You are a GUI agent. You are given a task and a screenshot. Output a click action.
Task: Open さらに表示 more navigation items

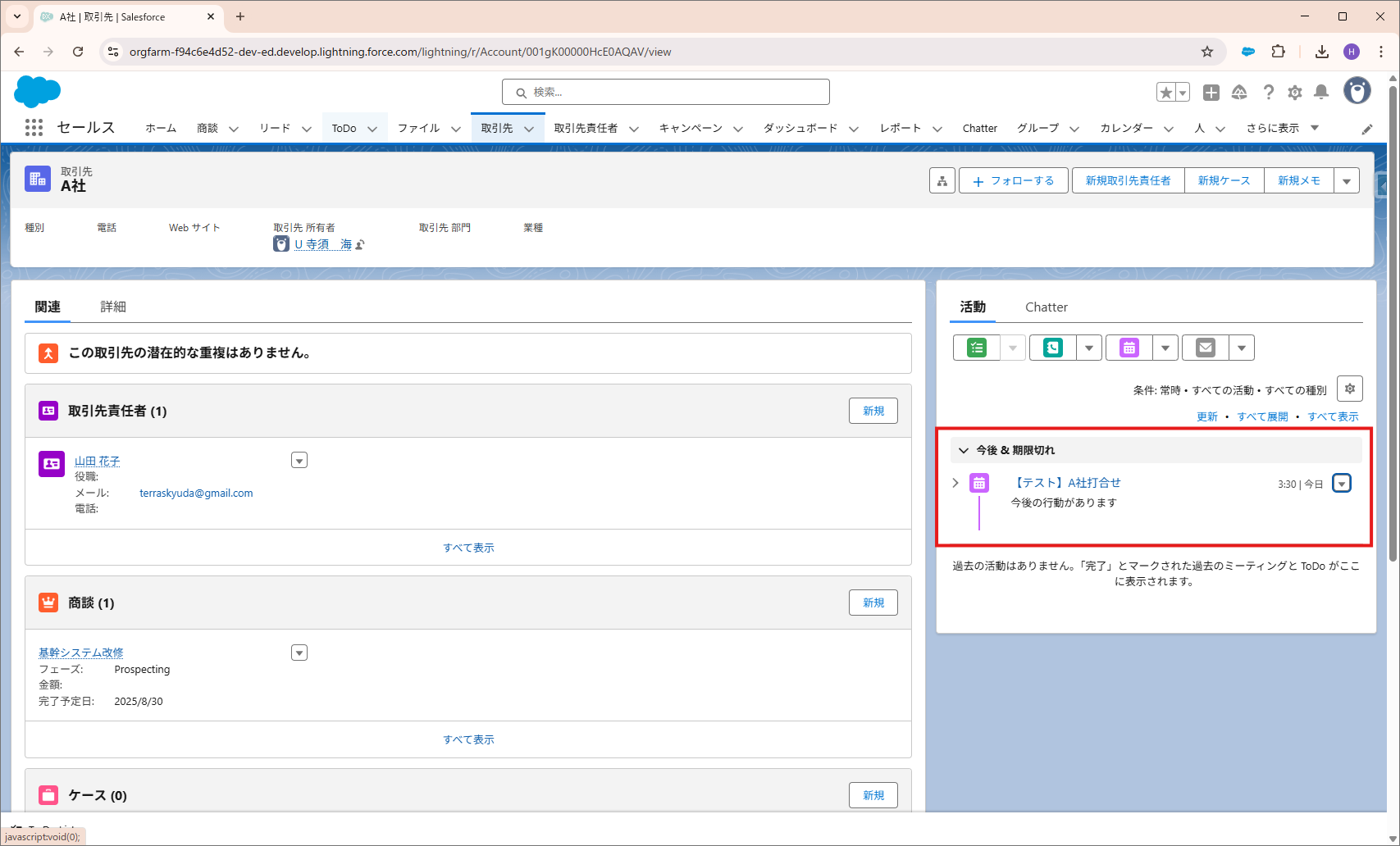pos(1283,128)
